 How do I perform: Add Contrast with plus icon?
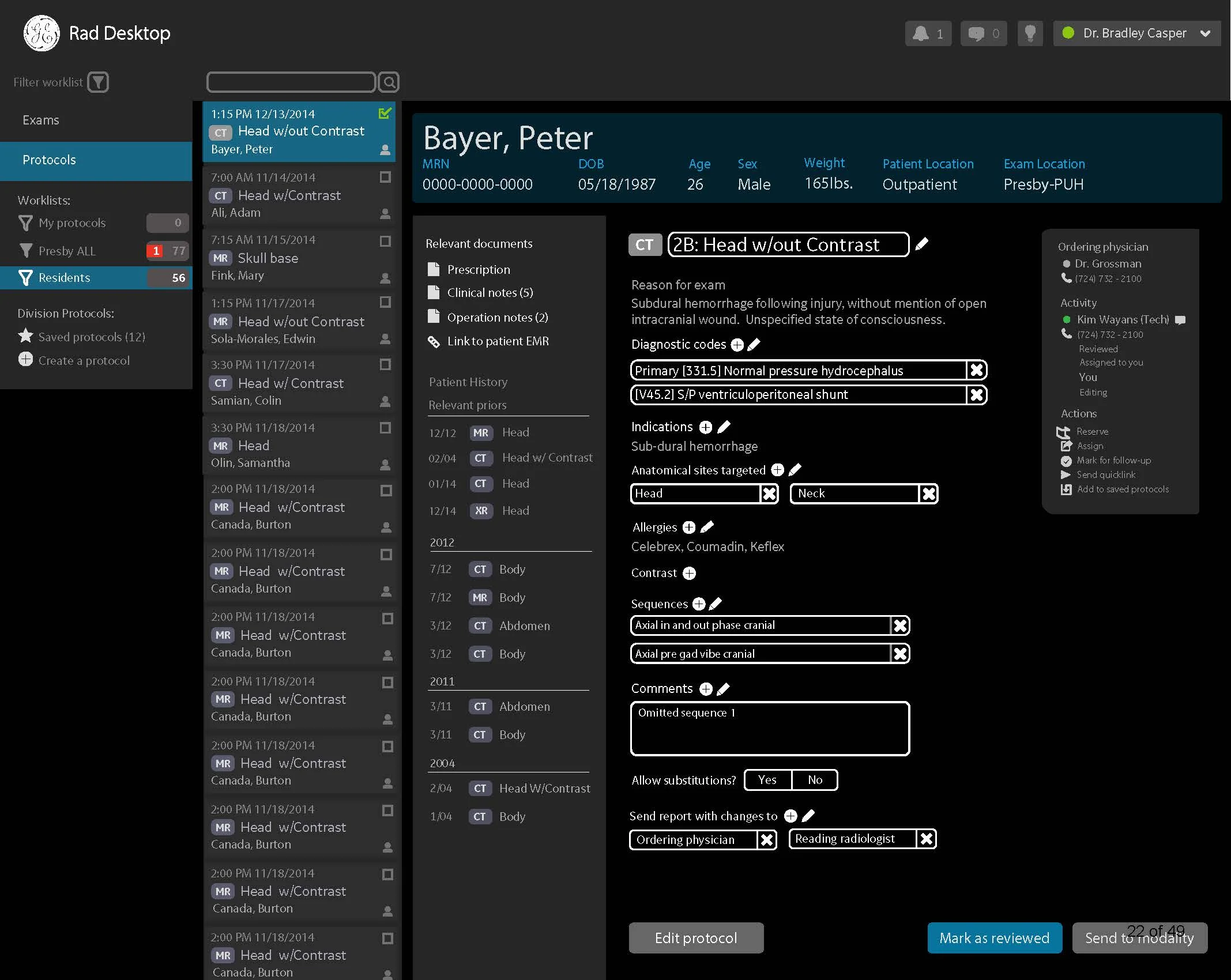click(x=689, y=573)
